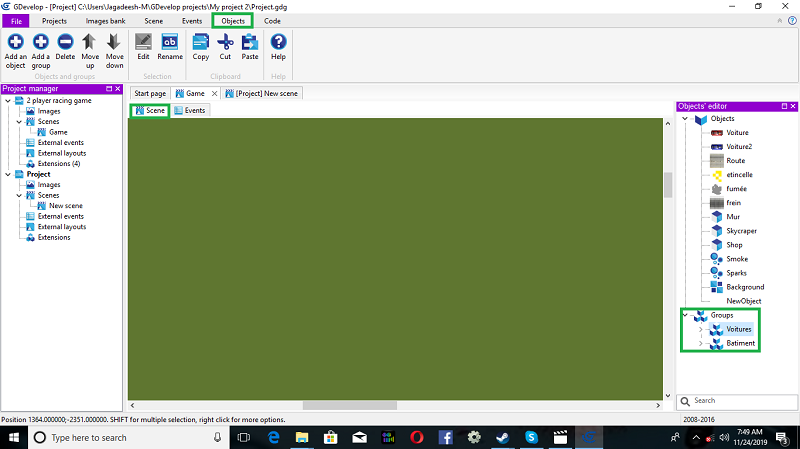
Task: Close the Game tab
Action: click(214, 93)
